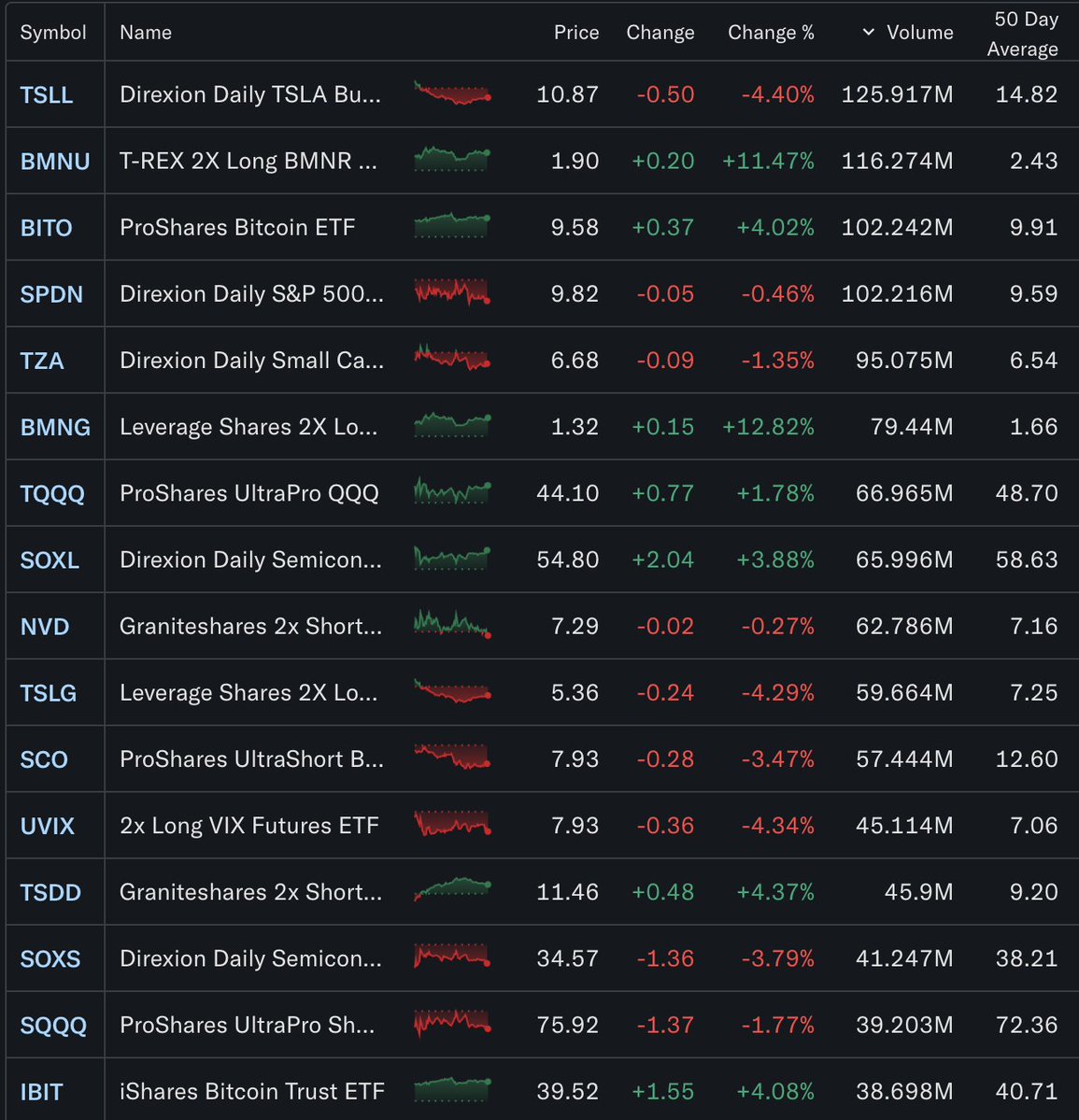This screenshot has height=1120, width=1079.
Task: Open the TSLG symbol link
Action: [x=48, y=693]
